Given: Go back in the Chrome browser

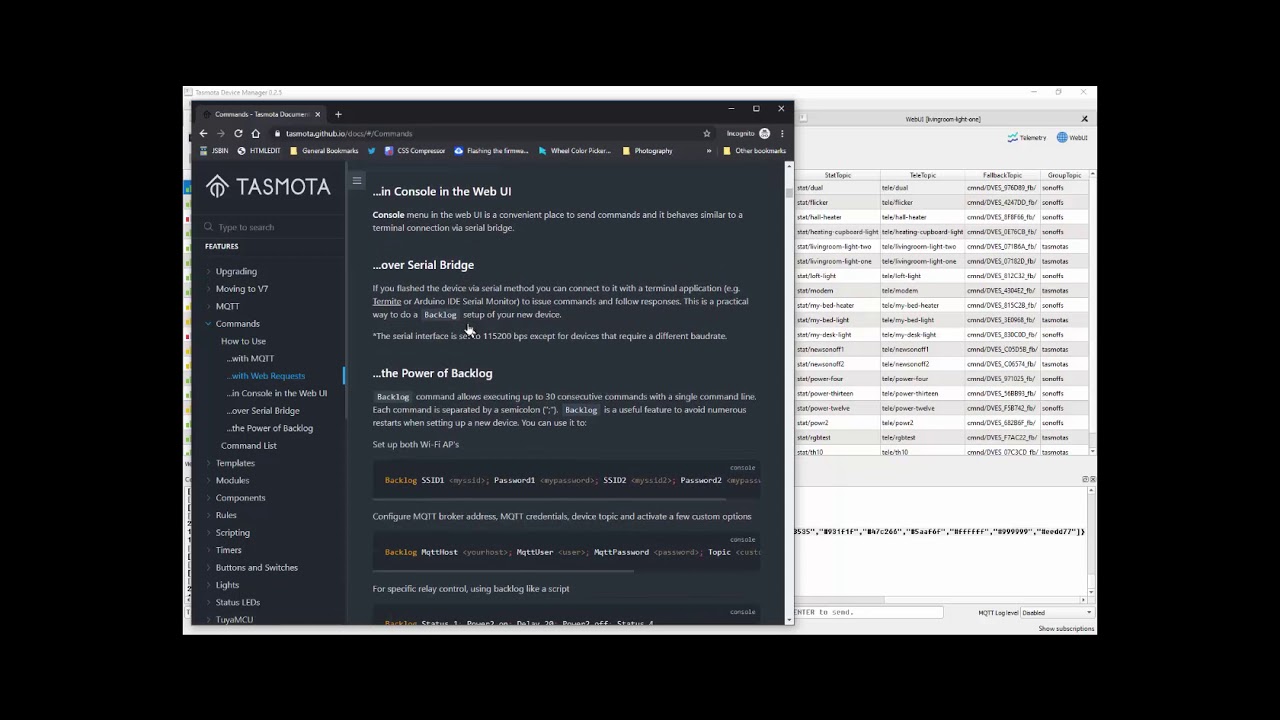Looking at the screenshot, I should pos(203,133).
